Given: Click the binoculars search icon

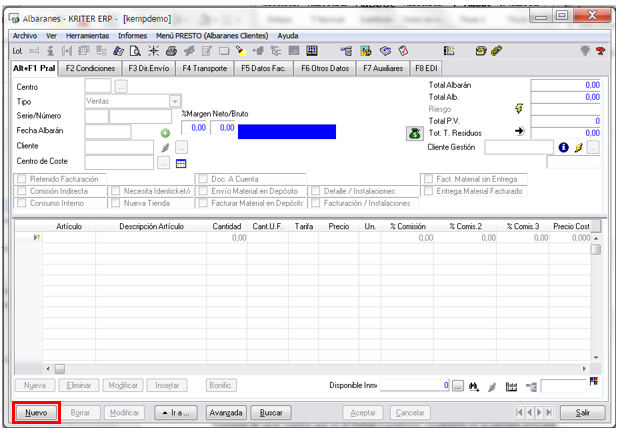Looking at the screenshot, I should 474,387.
